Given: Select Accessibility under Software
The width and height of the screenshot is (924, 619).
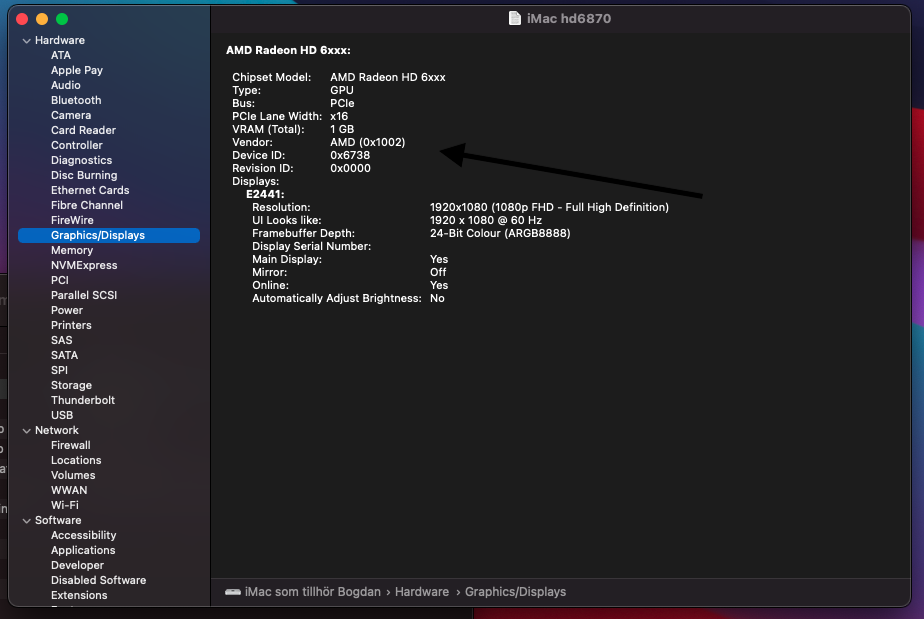Looking at the screenshot, I should click(x=83, y=535).
